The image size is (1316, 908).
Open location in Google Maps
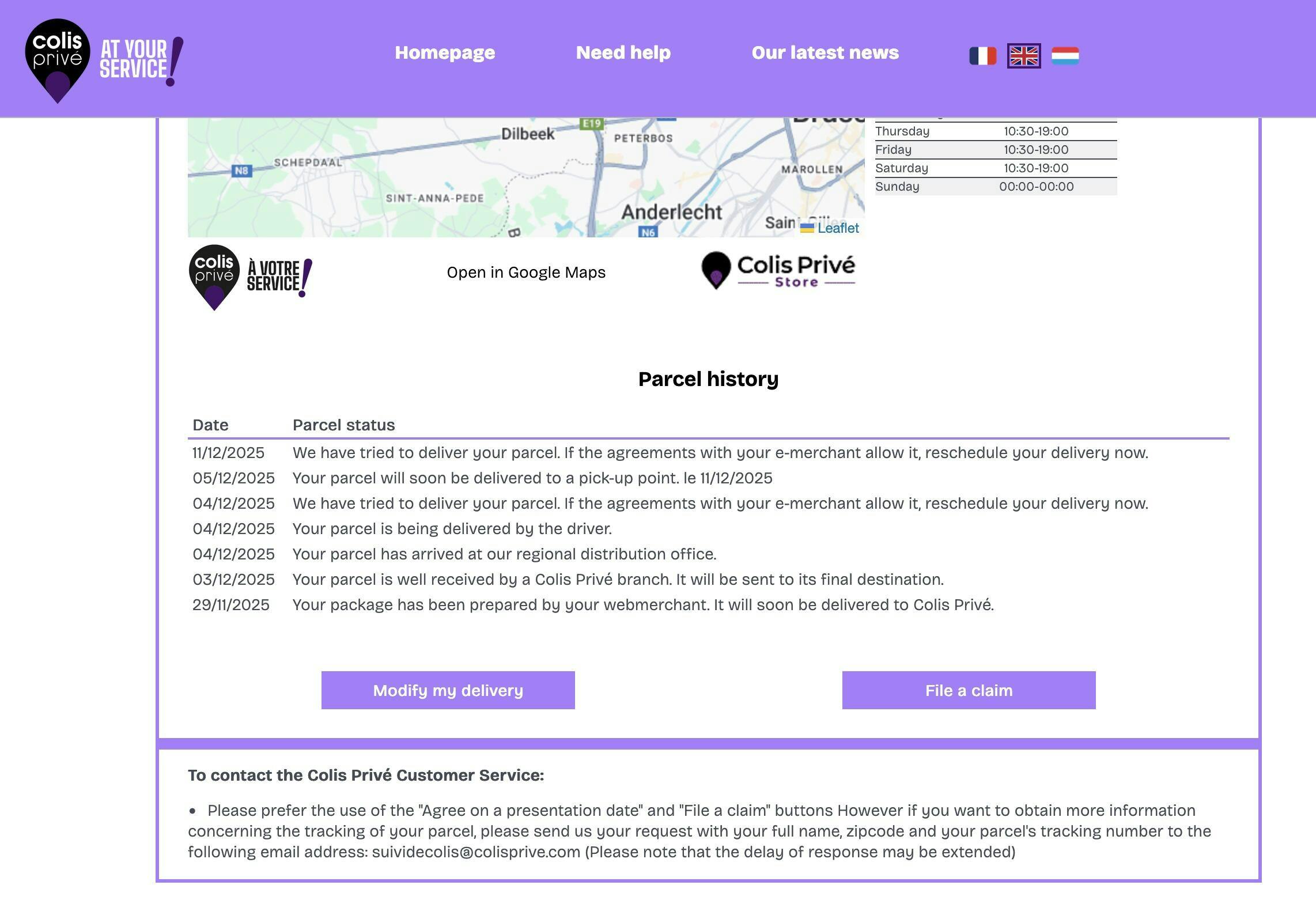point(525,273)
